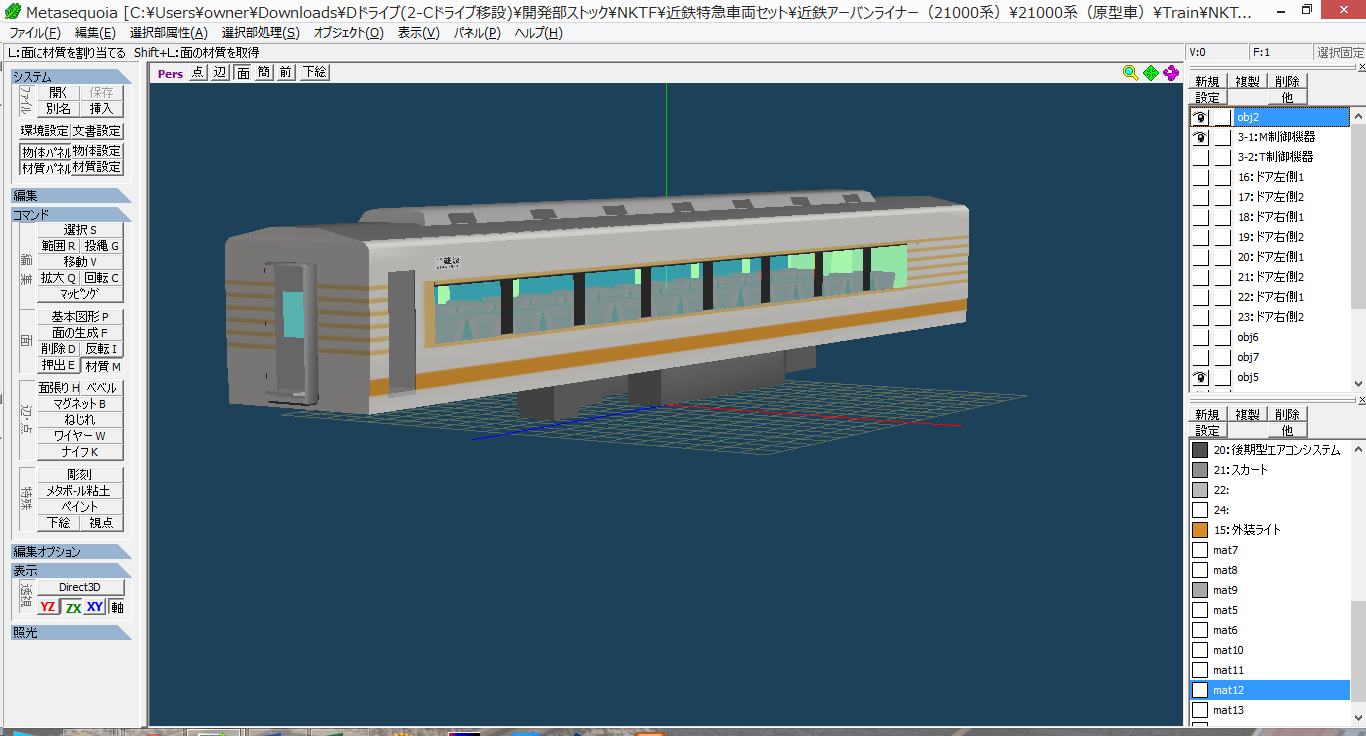Click object list scrollbar down arrow
This screenshot has width=1366, height=736.
point(1358,383)
